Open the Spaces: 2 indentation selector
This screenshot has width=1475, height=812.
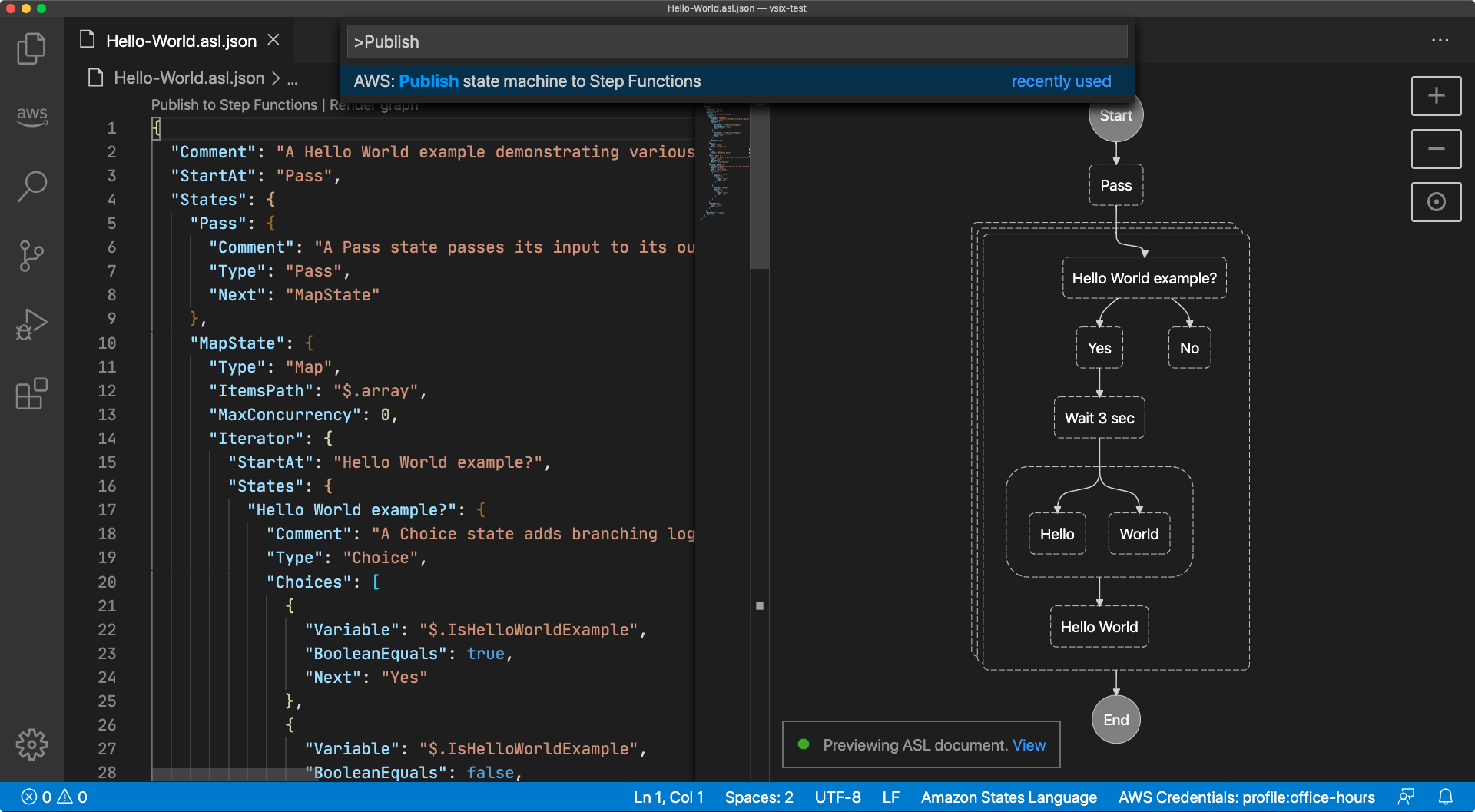[758, 797]
